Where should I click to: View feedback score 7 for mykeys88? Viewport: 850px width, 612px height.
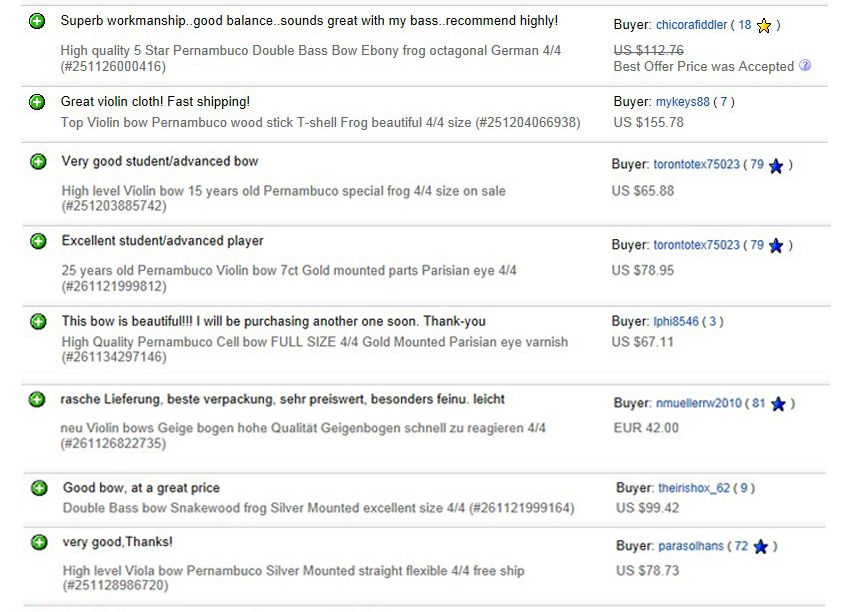click(723, 102)
